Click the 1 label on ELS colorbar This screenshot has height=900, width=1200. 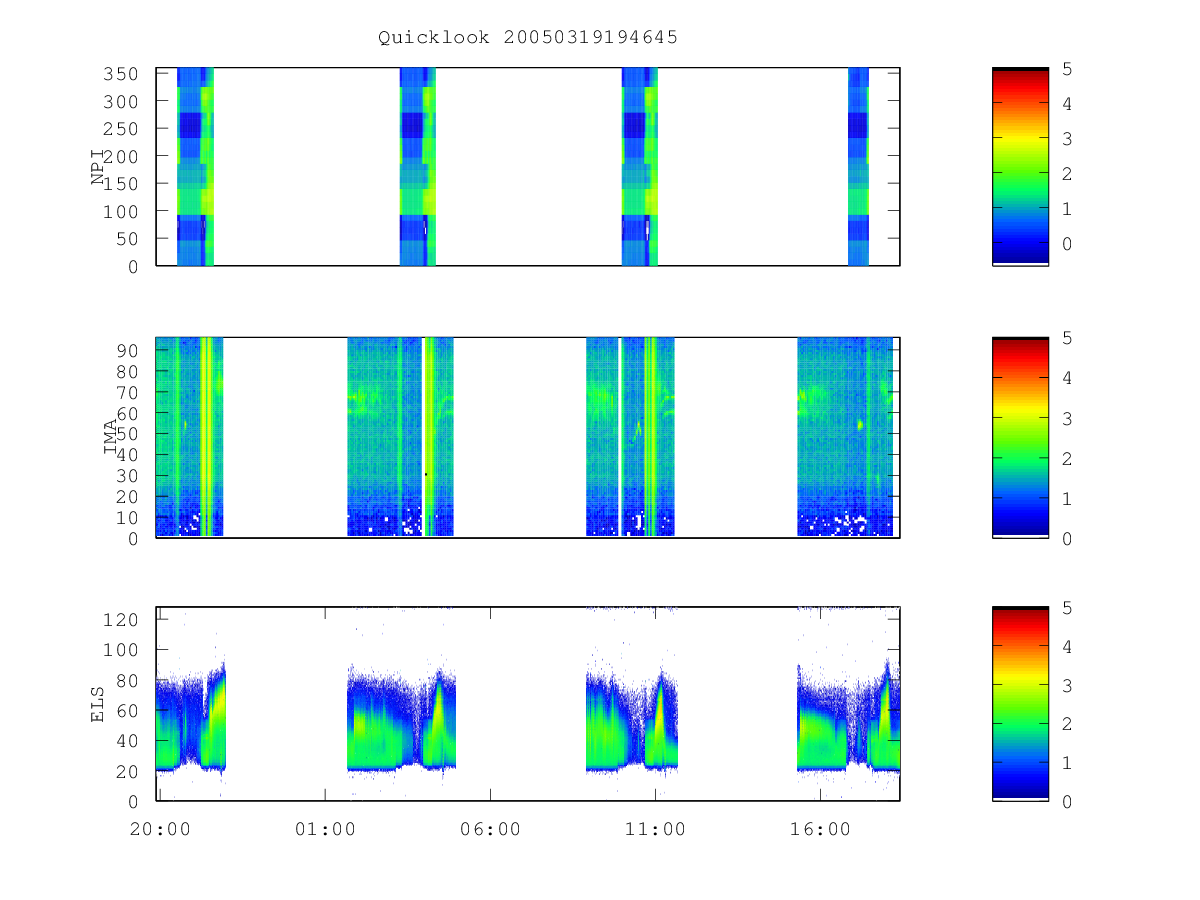point(1067,763)
